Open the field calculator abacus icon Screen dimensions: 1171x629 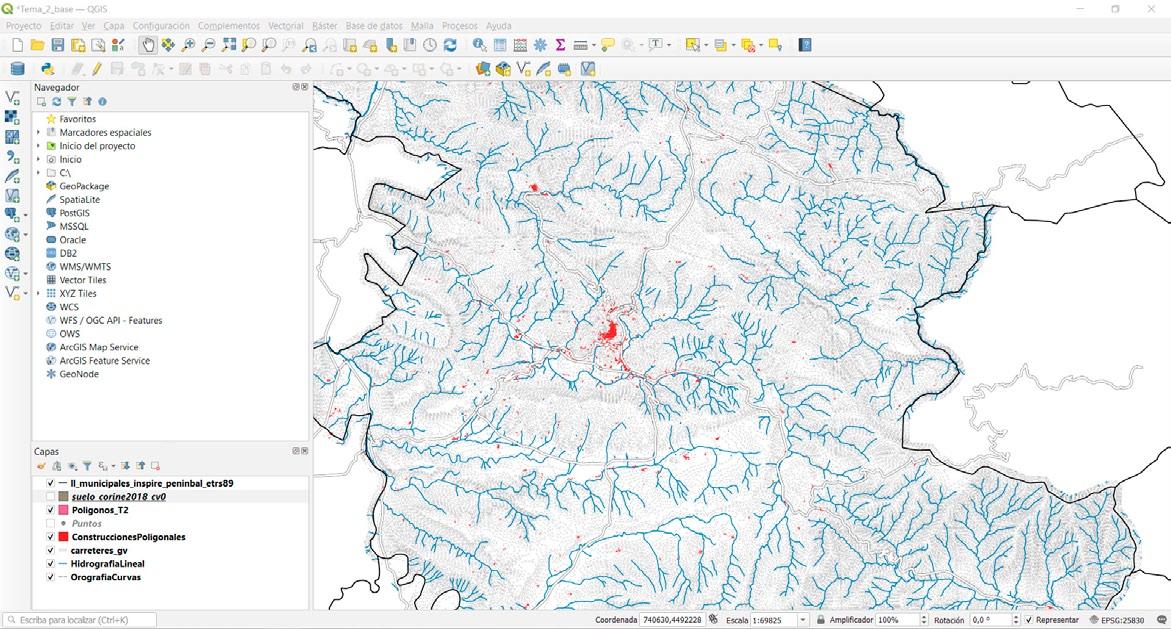tap(520, 45)
